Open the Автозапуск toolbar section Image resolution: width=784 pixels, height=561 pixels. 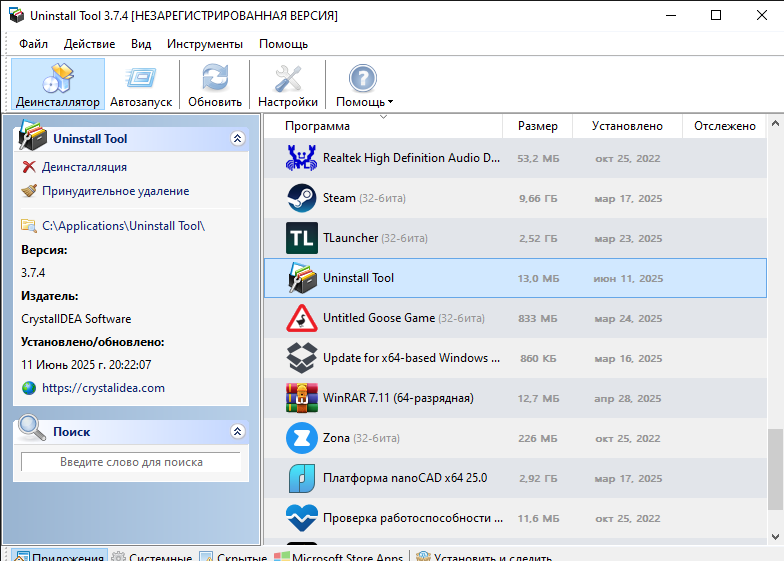[141, 84]
